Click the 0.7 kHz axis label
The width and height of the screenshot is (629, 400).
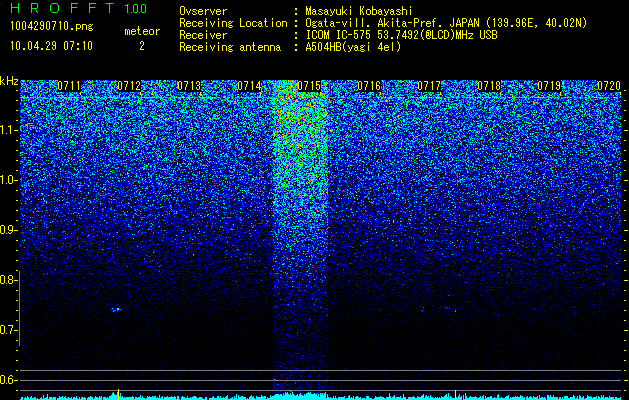pyautogui.click(x=8, y=330)
